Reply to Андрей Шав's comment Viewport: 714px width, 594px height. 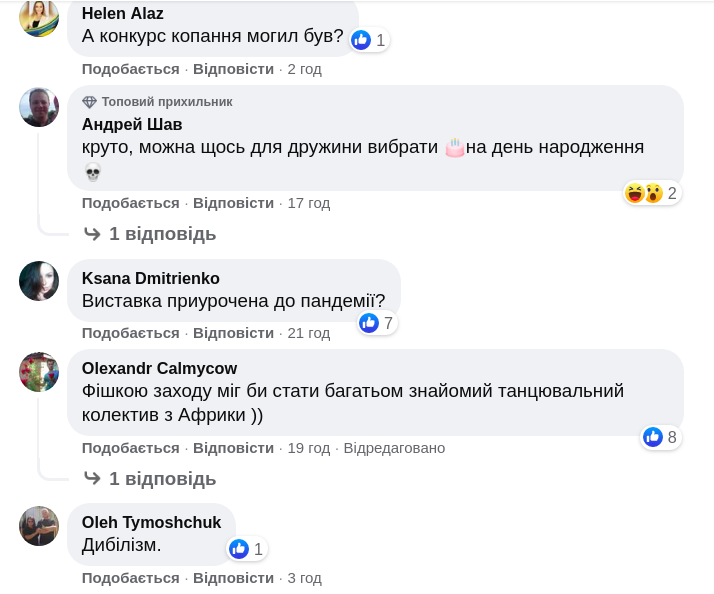point(233,203)
